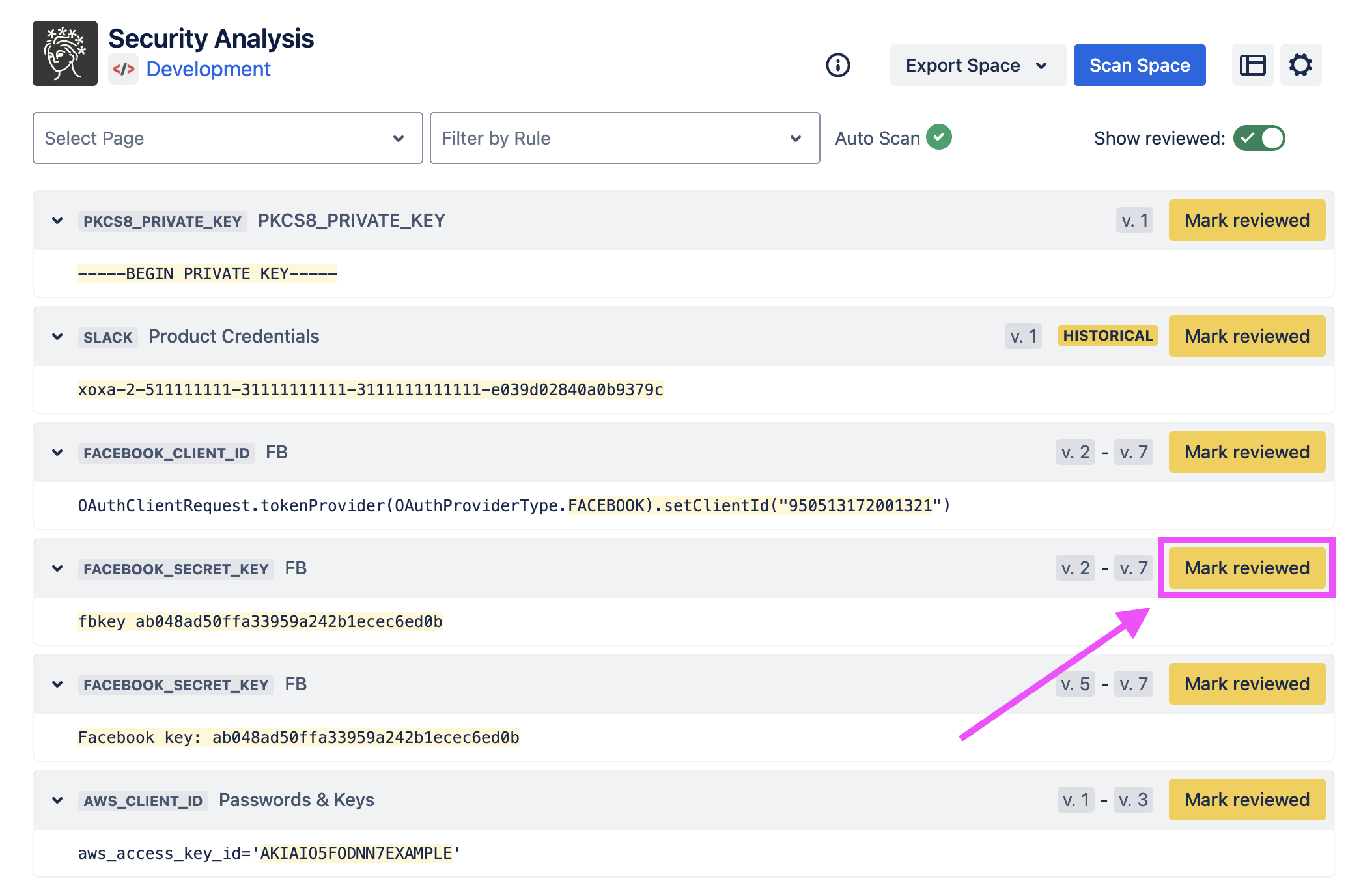Toggle the Show reviewed switch

(x=1259, y=138)
